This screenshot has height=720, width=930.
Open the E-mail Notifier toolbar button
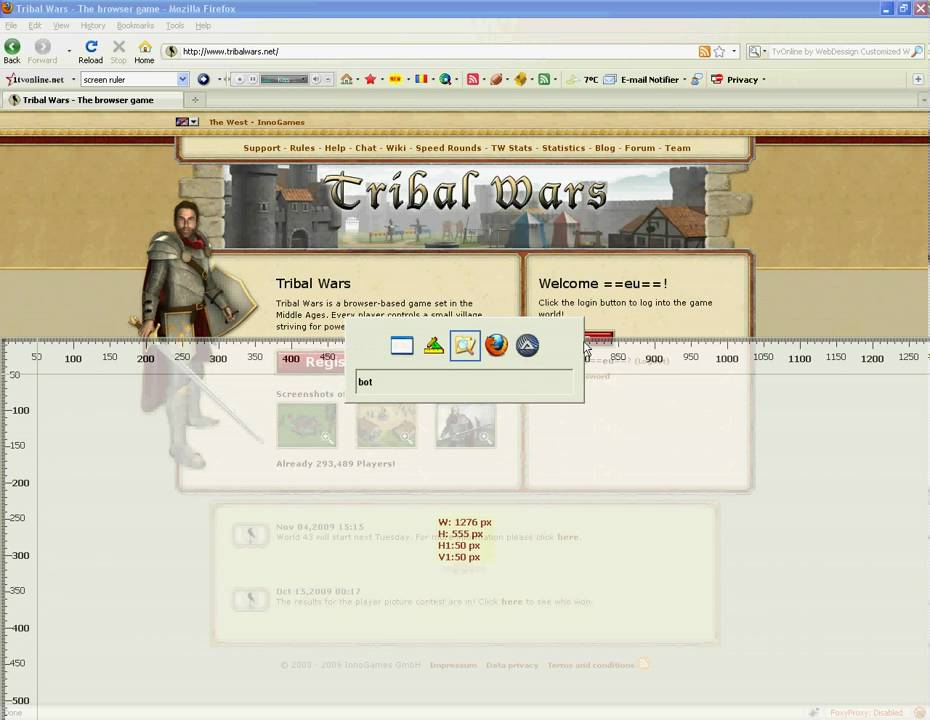point(641,79)
